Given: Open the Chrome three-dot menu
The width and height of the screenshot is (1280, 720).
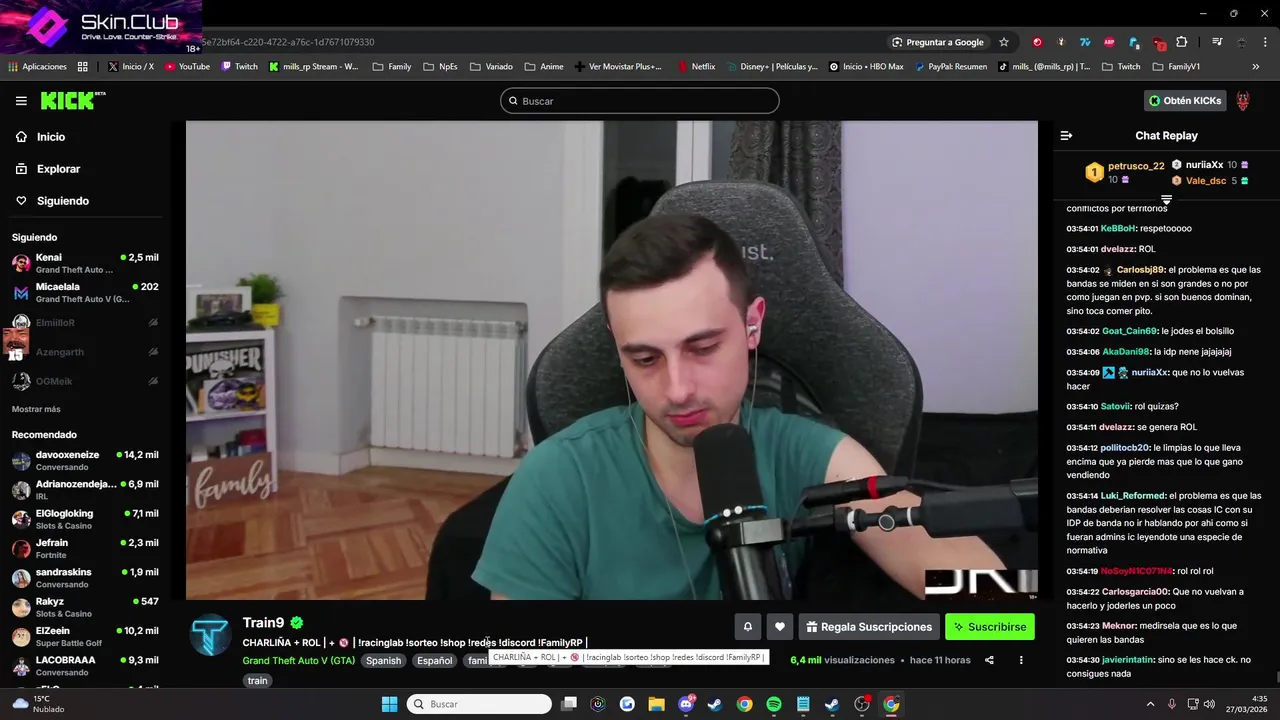Looking at the screenshot, I should (1265, 42).
